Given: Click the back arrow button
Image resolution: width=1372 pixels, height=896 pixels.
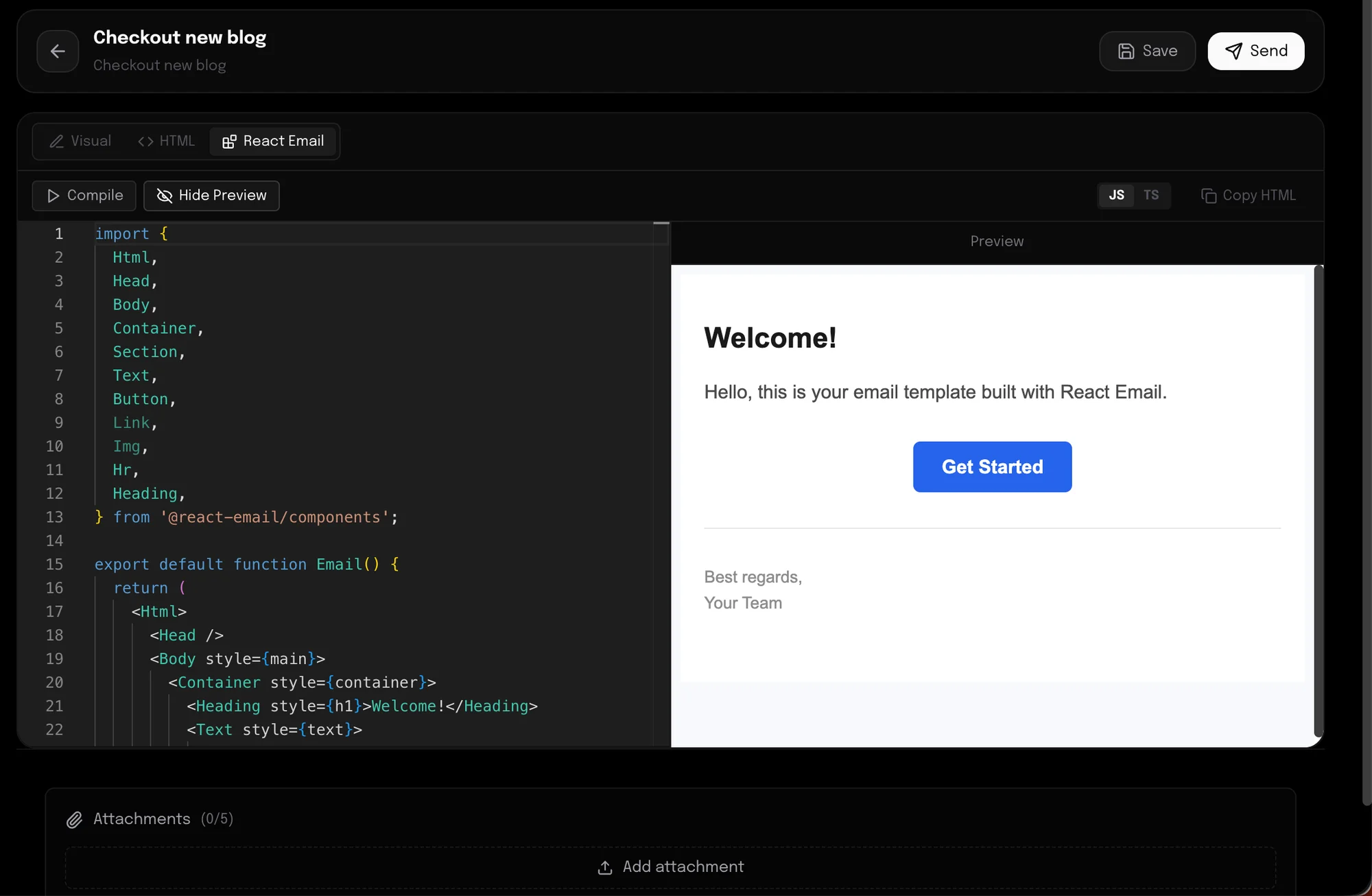Looking at the screenshot, I should (58, 51).
